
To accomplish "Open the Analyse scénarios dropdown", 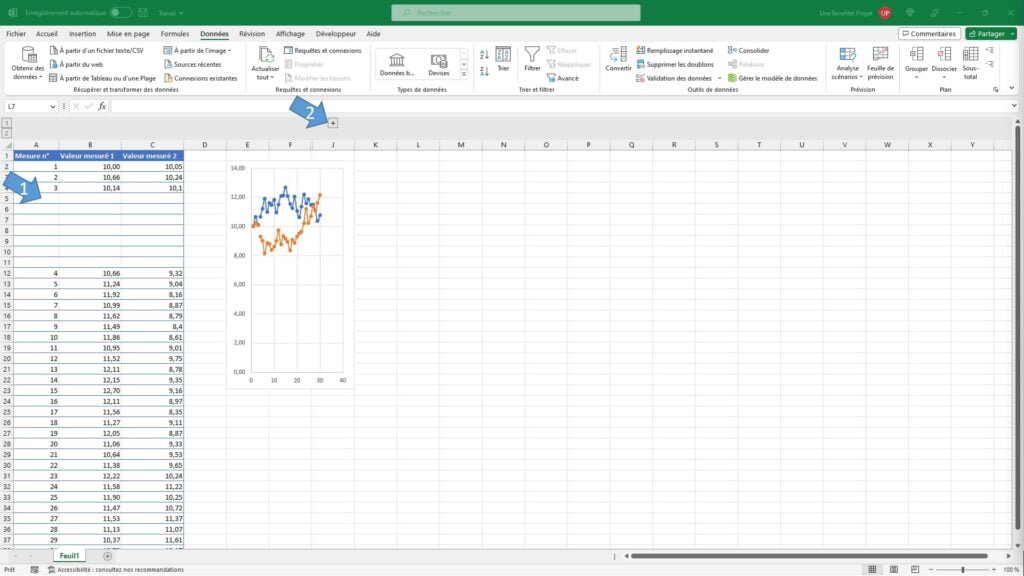I will pos(847,64).
